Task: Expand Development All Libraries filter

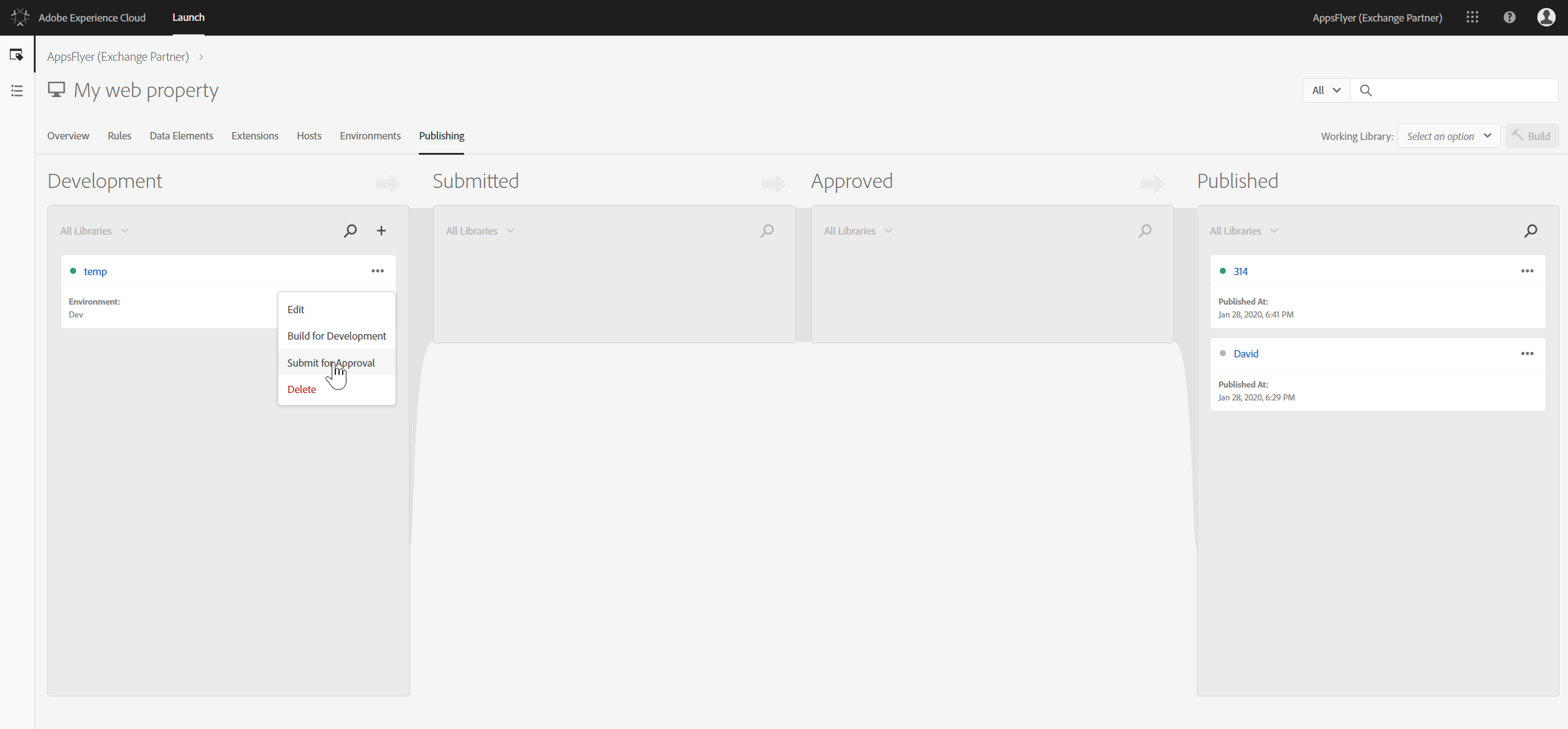Action: click(95, 231)
